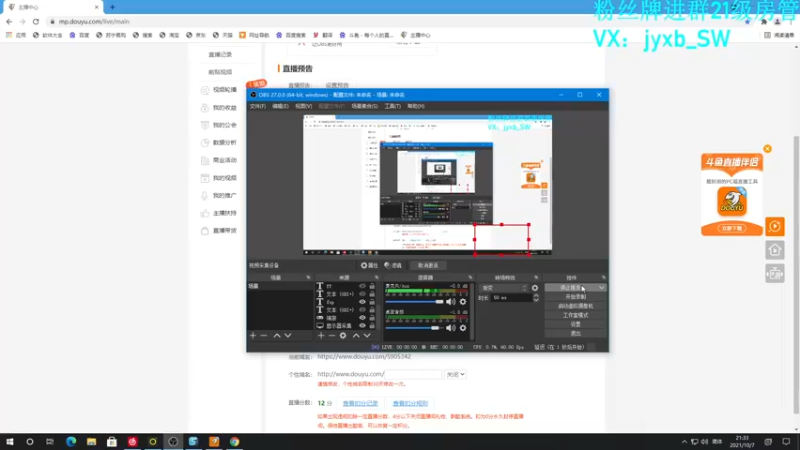Screen dimensions: 800x450
Task: Open Microsoft Edge from the taskbar
Action: 71,442
